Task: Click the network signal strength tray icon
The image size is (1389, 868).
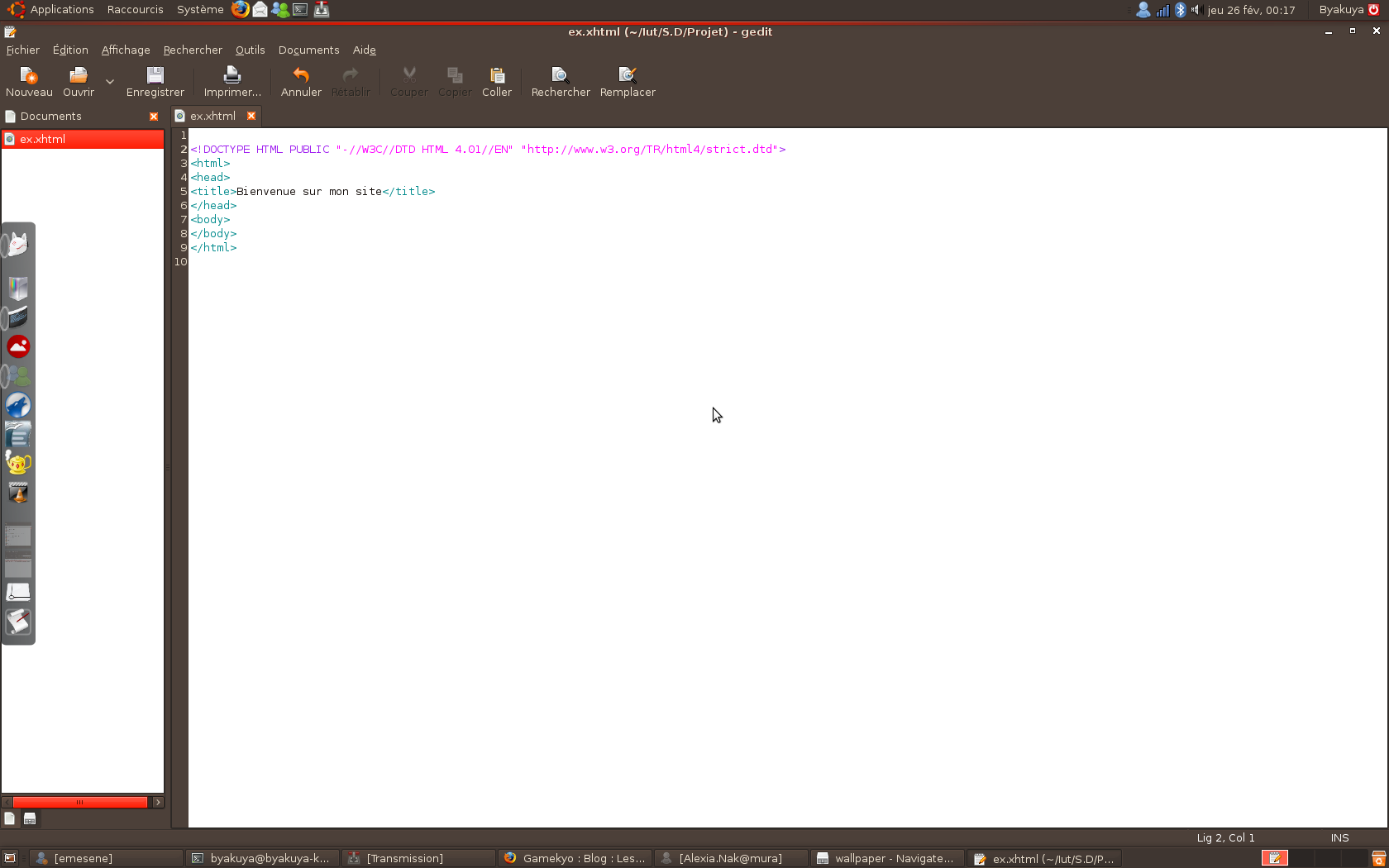Action: click(x=1162, y=10)
